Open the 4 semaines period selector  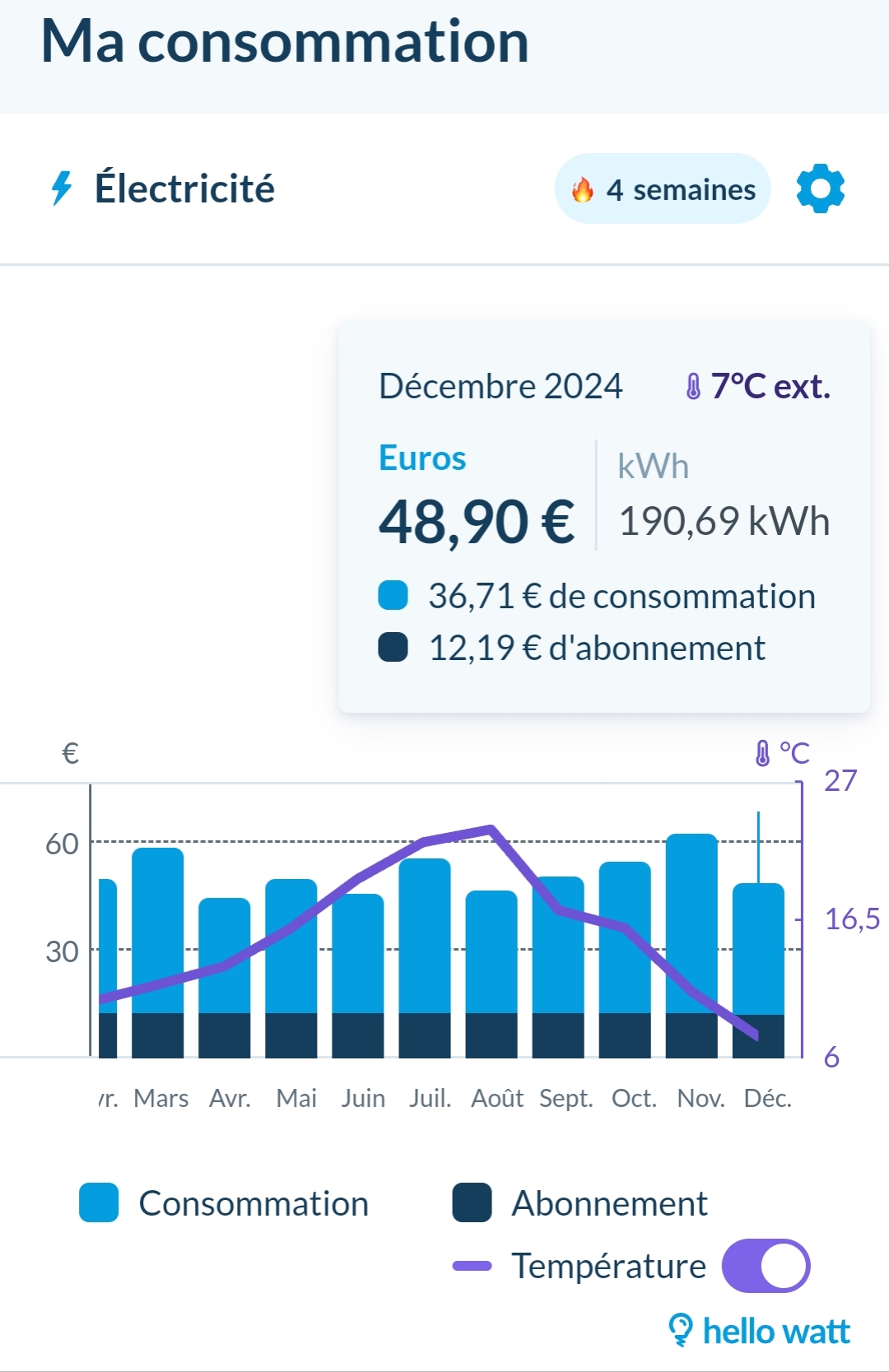pyautogui.click(x=663, y=189)
